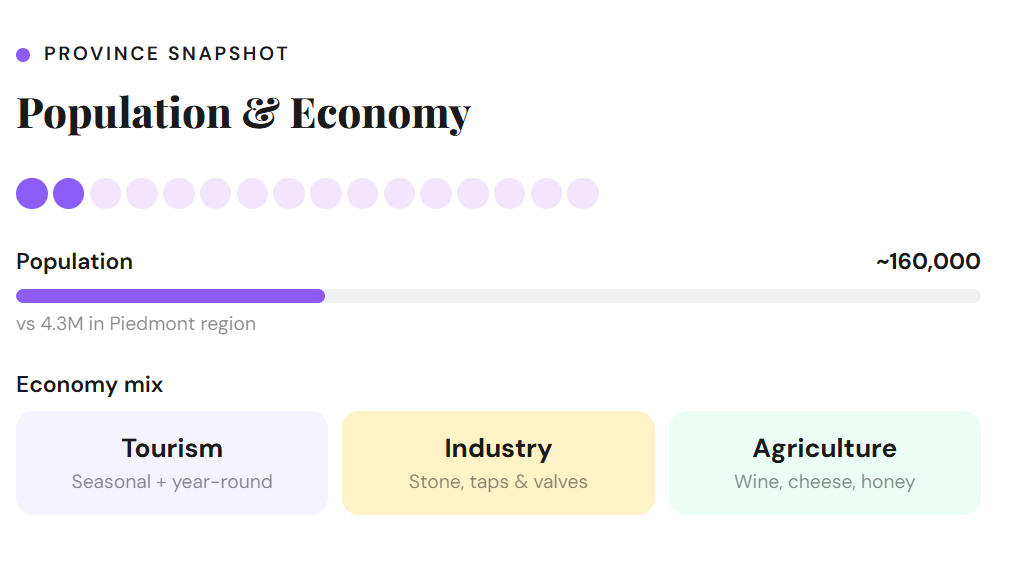Click the first light lavender dot
The width and height of the screenshot is (1017, 583).
[105, 193]
